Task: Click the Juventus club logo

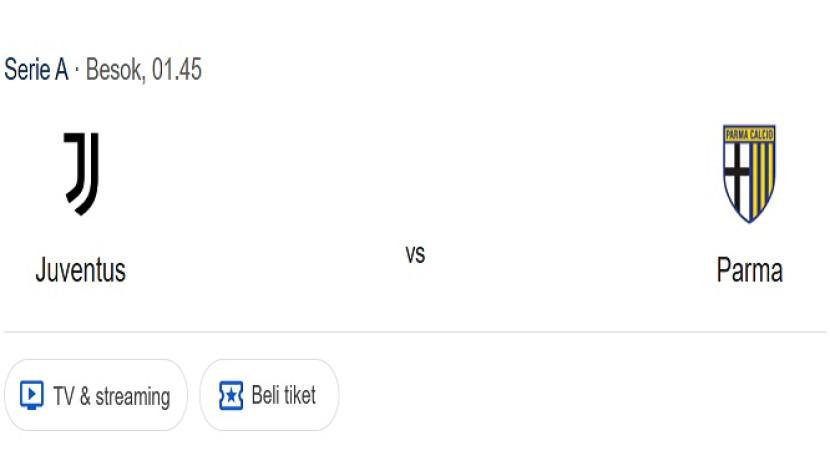Action: pyautogui.click(x=81, y=174)
